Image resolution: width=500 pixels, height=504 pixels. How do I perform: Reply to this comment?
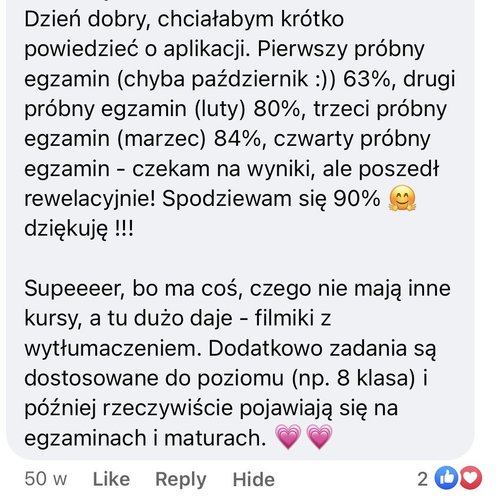[x=181, y=480]
